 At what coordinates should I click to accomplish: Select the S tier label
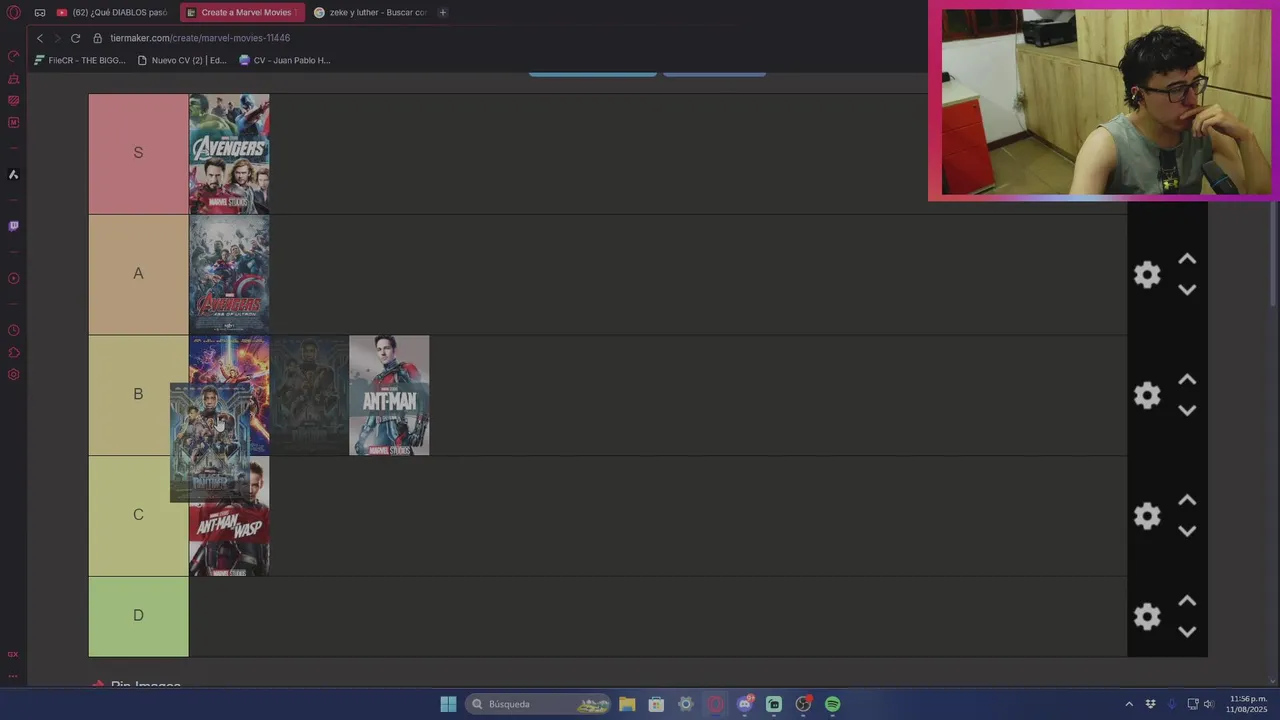138,153
